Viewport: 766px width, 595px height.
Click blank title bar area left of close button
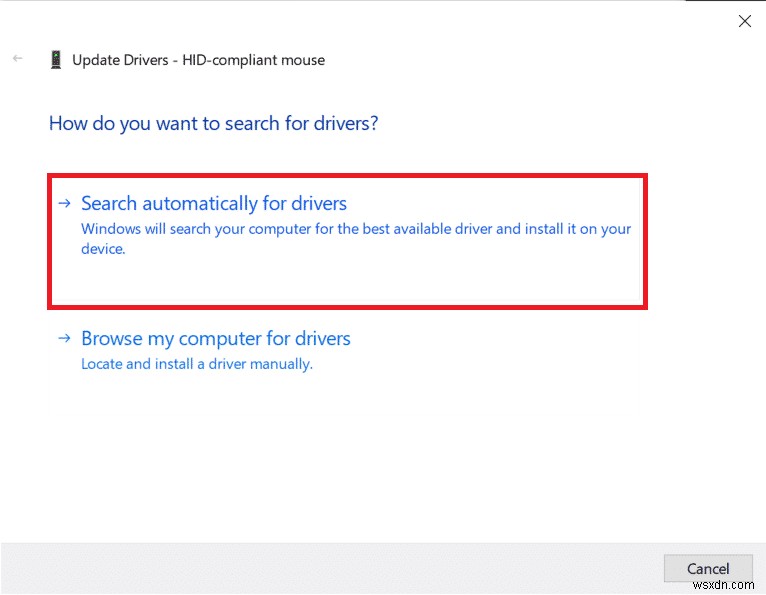tap(400, 21)
